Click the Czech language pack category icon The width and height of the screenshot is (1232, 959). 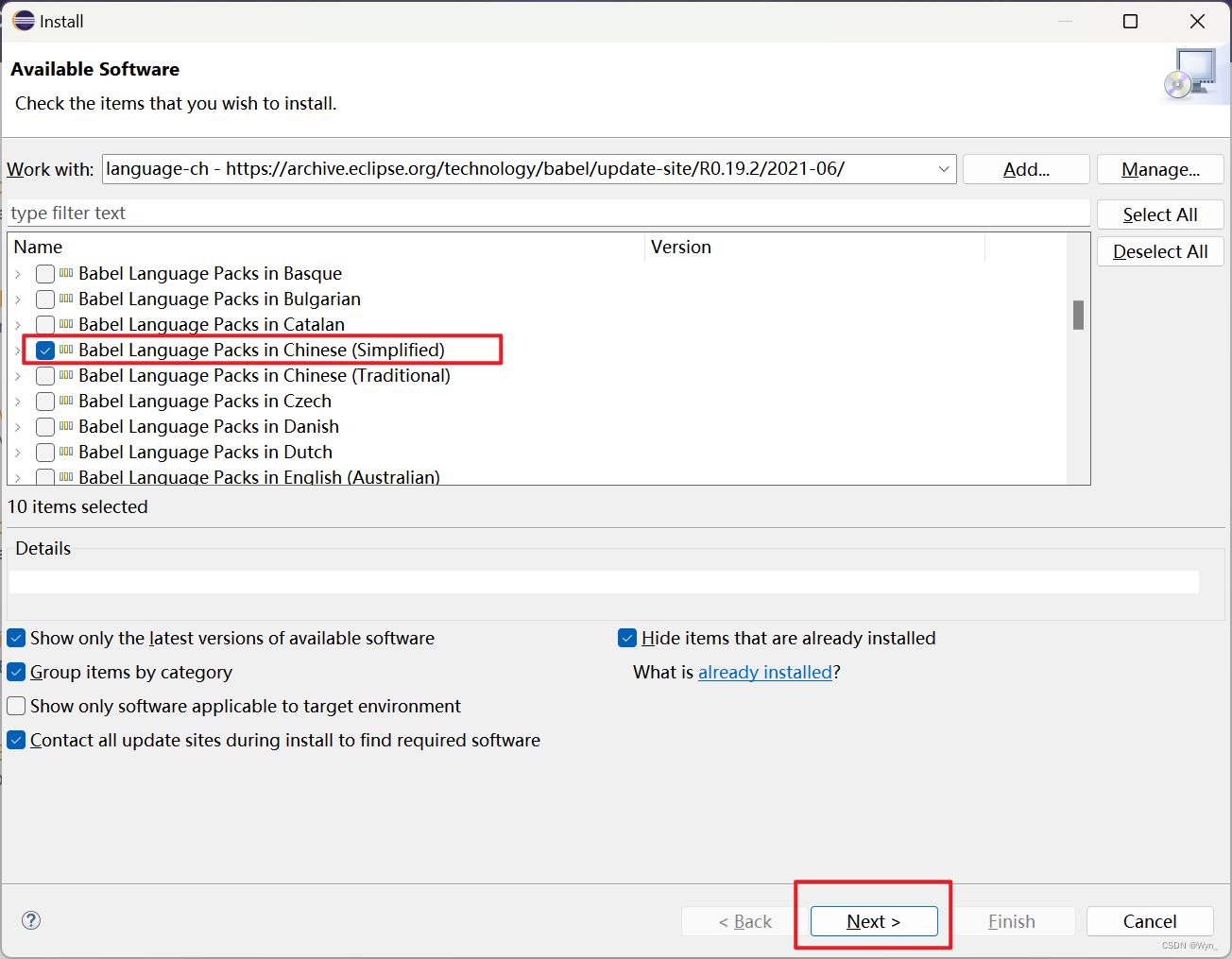[66, 401]
